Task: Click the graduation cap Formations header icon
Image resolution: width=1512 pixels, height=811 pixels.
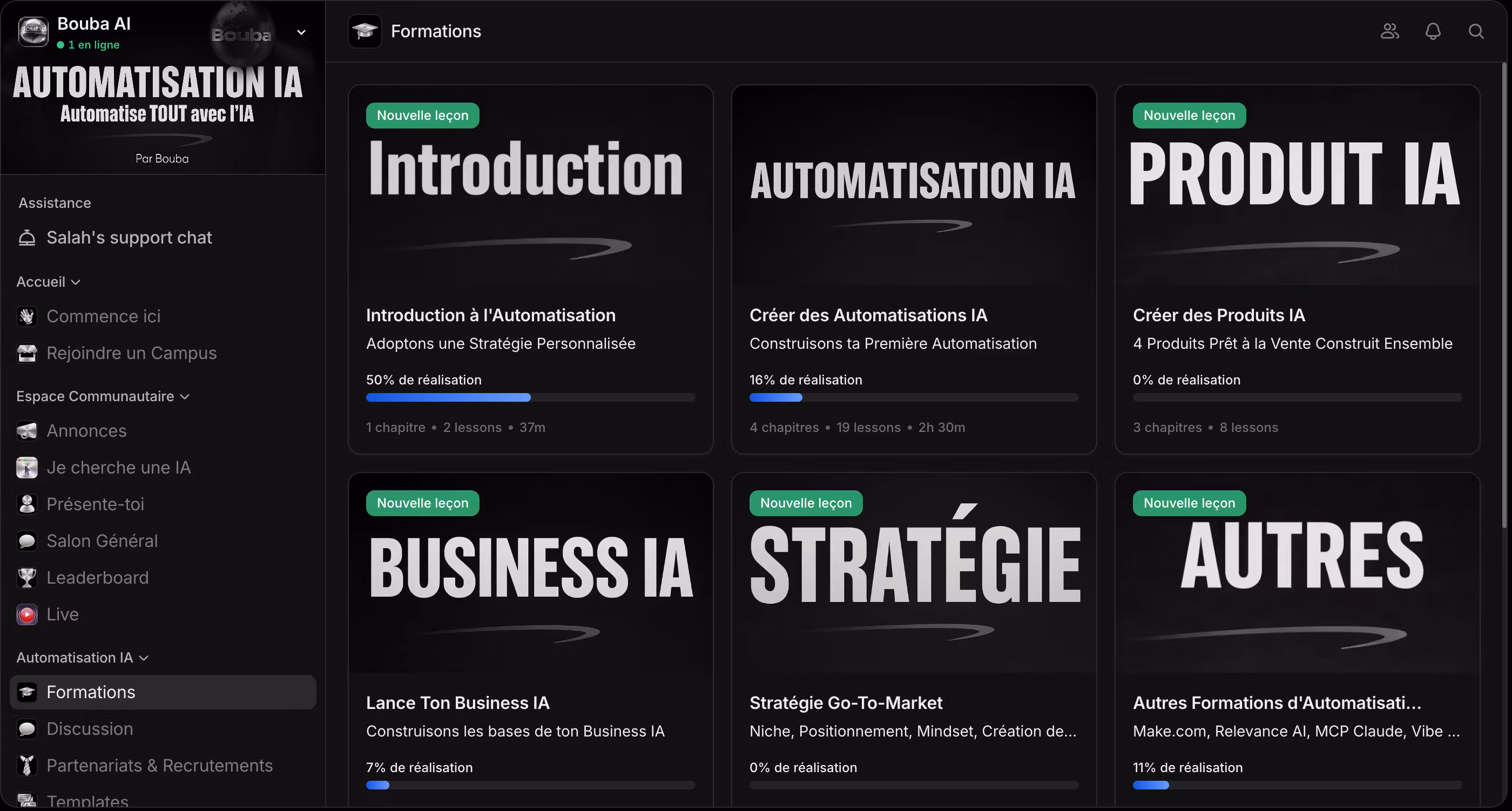Action: [364, 31]
